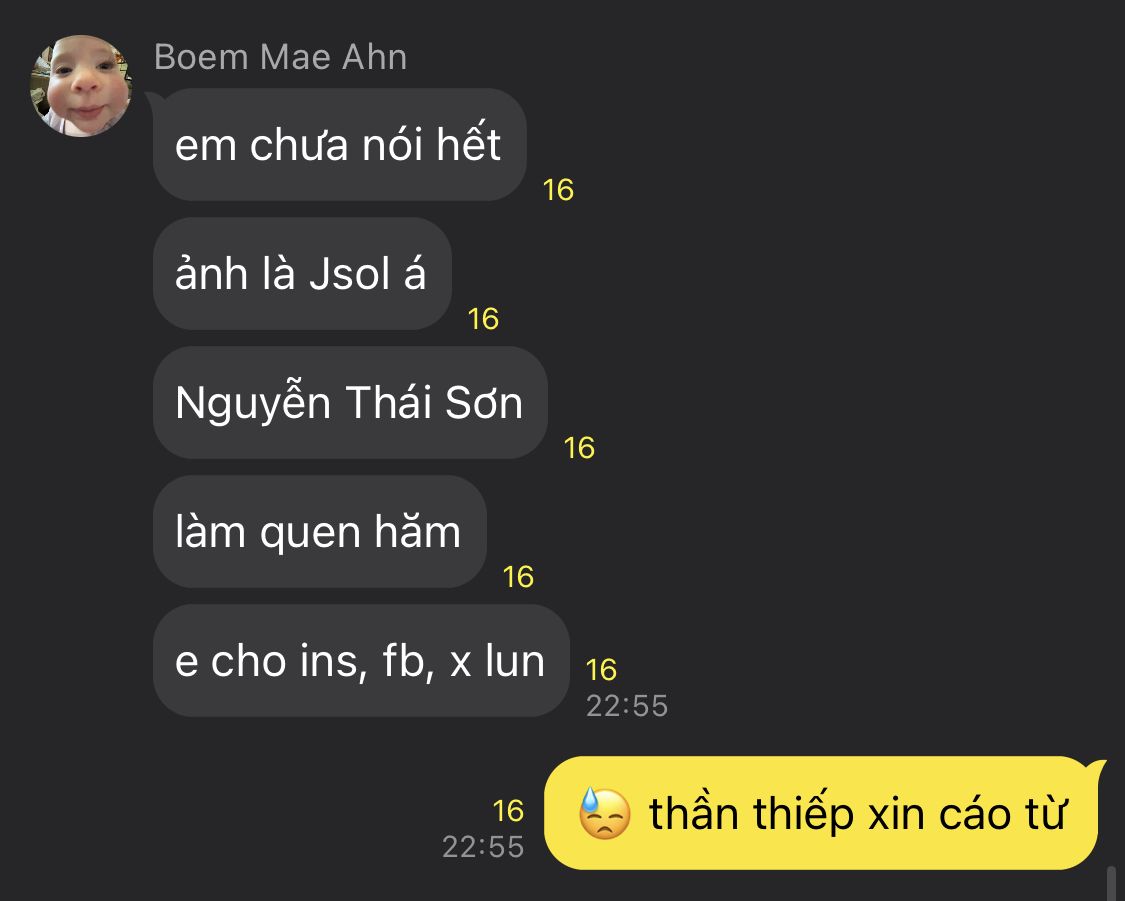Select the yellow 'thần thiếp xin cáo từ' message

824,813
